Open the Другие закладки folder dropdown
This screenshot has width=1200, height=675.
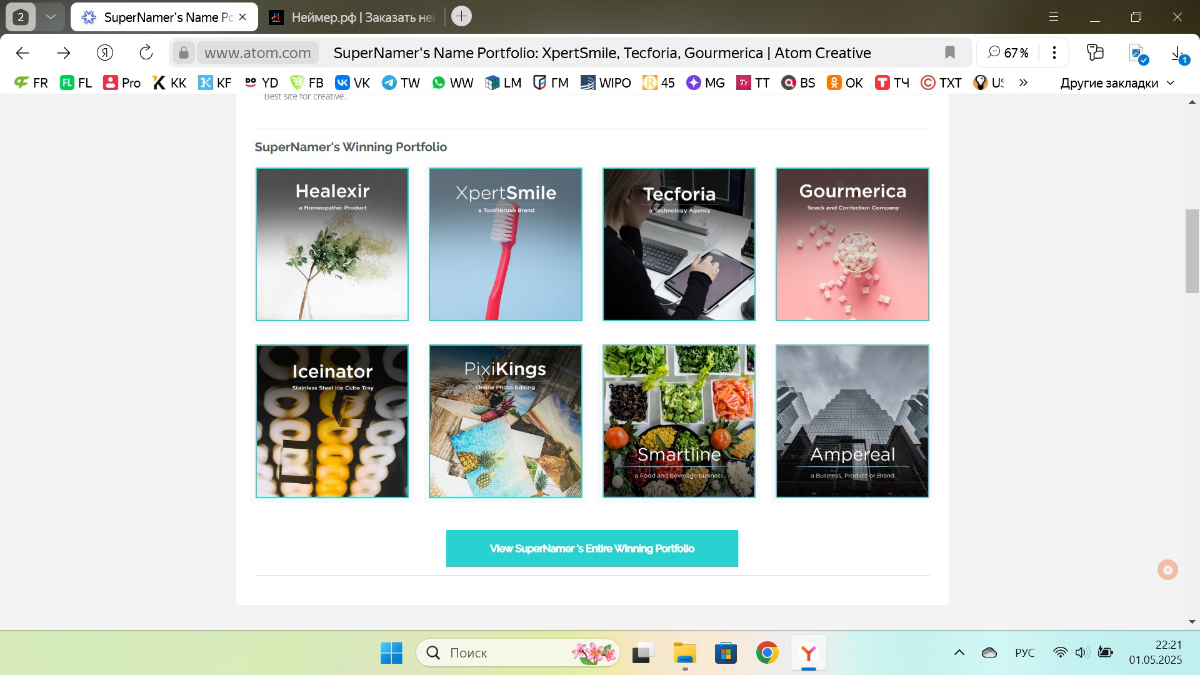point(1117,83)
